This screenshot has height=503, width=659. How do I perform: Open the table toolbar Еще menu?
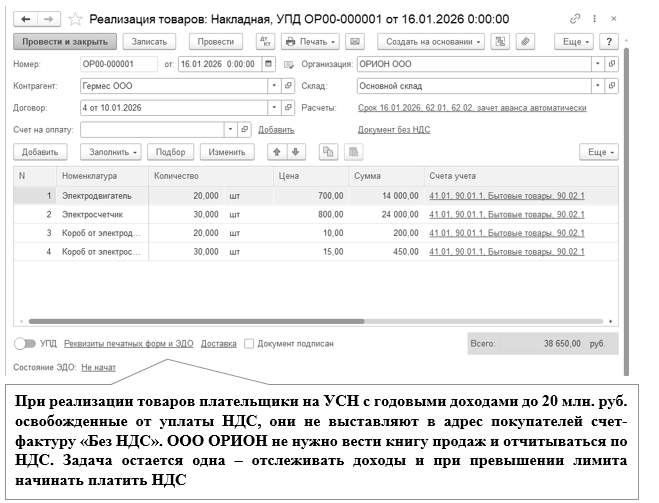599,152
